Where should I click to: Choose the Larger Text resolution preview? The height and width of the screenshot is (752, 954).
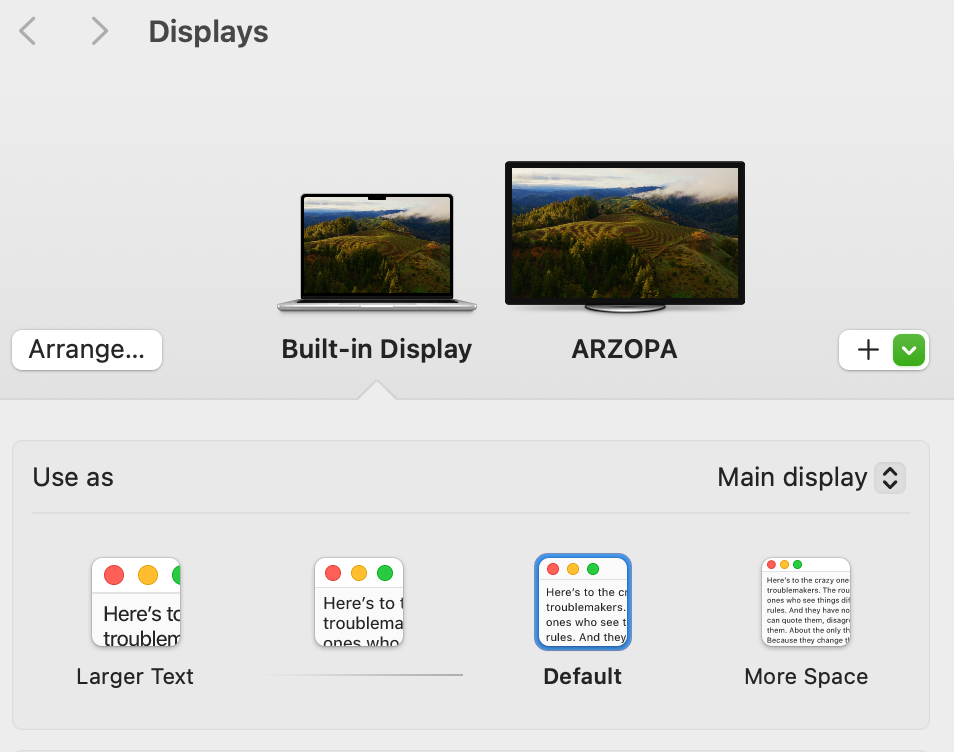[x=136, y=602]
